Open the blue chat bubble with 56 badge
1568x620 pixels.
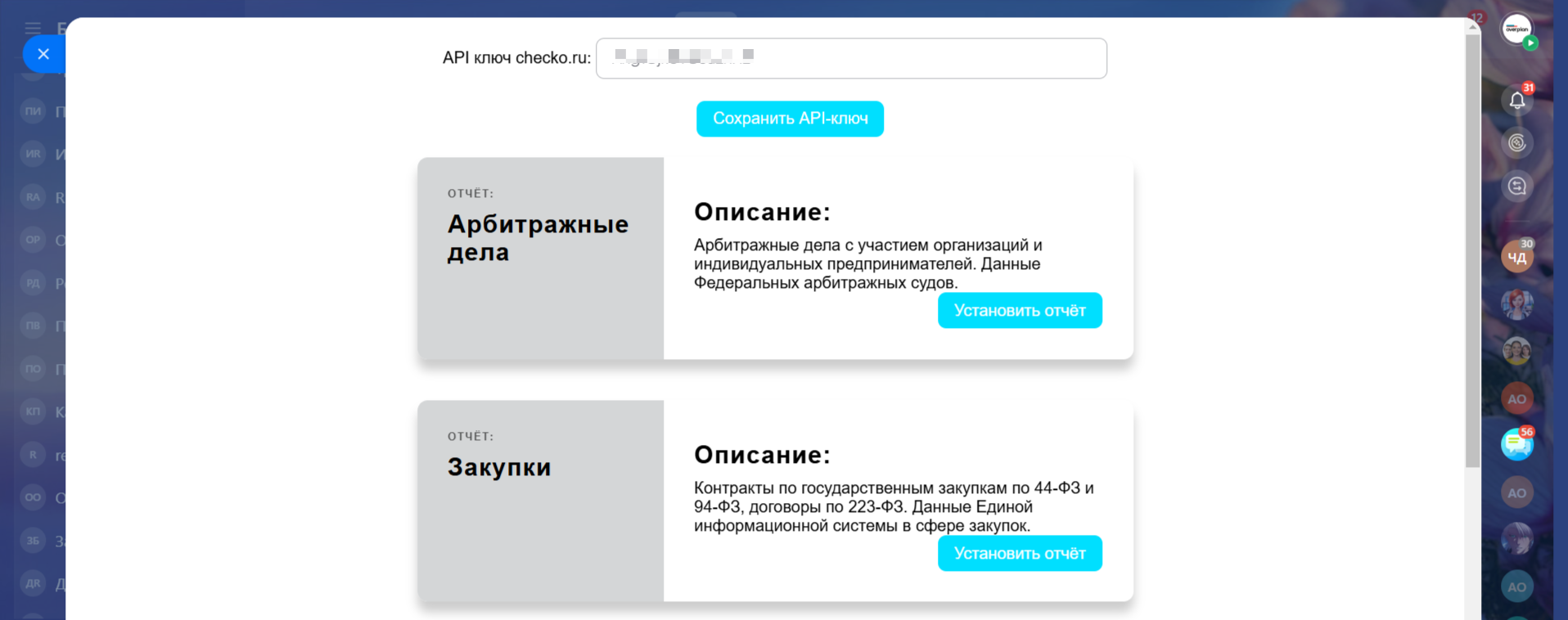pos(1516,444)
